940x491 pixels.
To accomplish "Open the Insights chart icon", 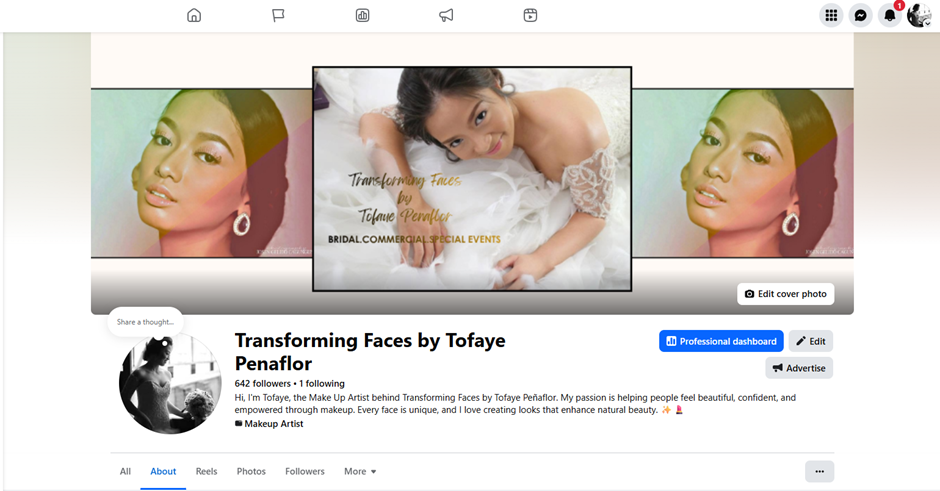I will coord(362,15).
